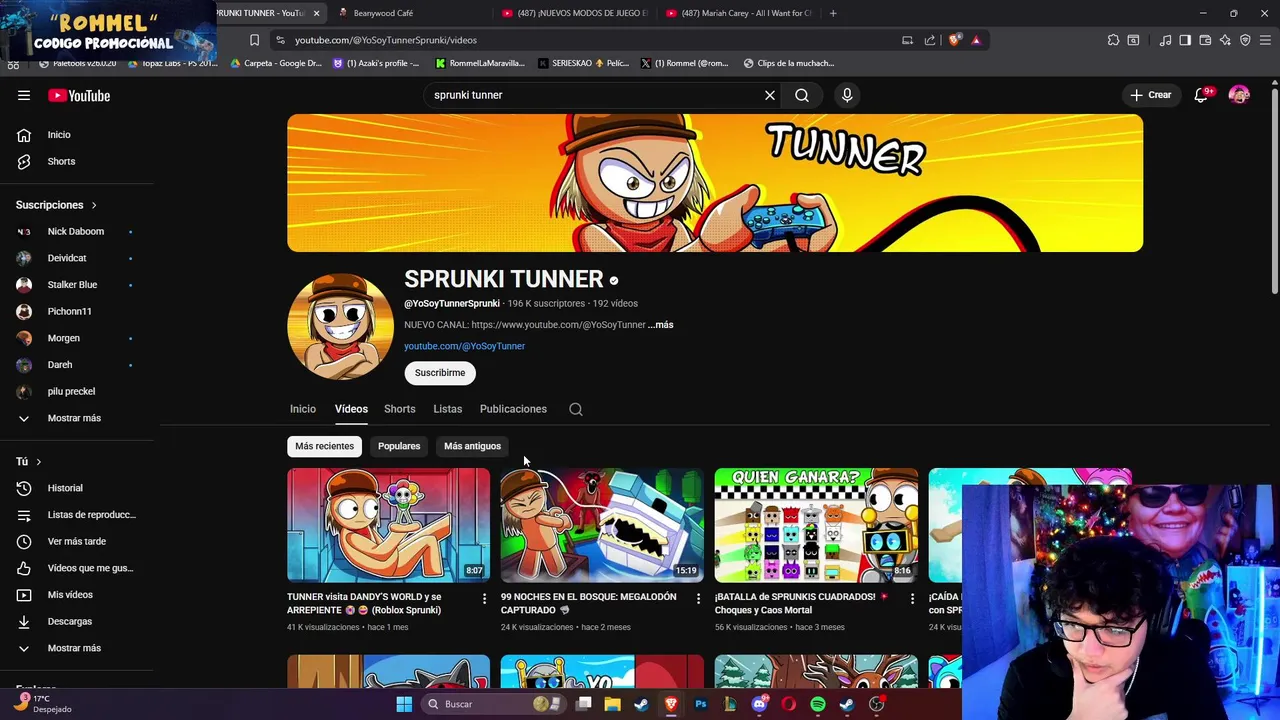Search within channel using magnifier icon

[576, 409]
